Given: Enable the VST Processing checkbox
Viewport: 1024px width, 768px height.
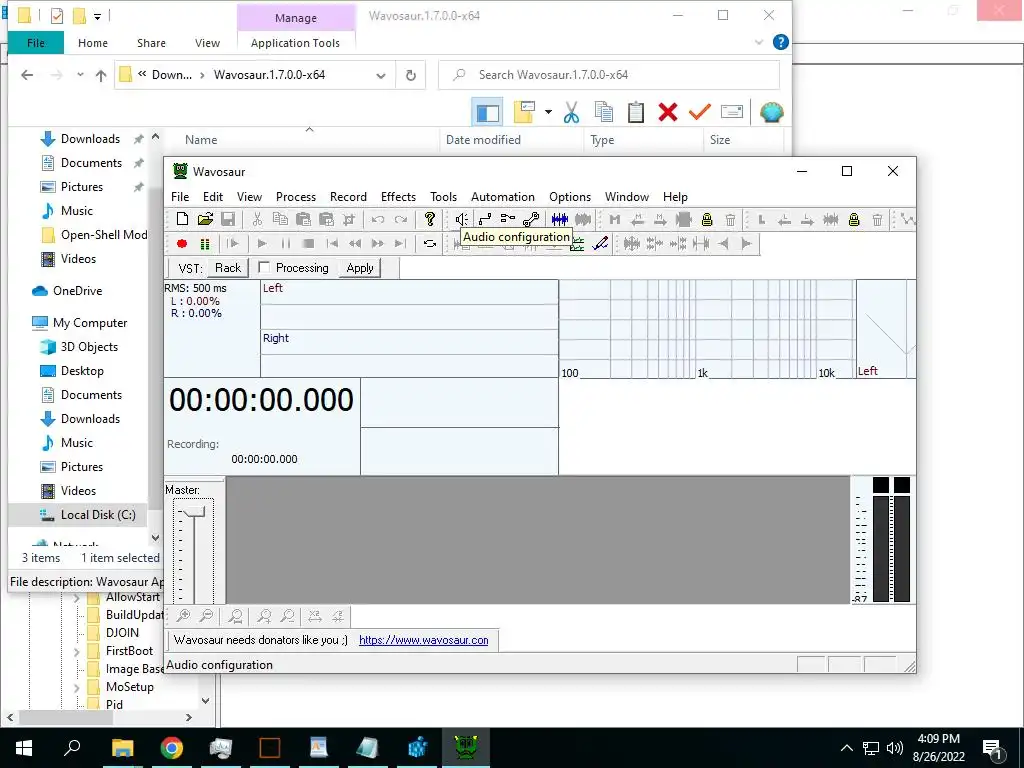Looking at the screenshot, I should pos(264,267).
